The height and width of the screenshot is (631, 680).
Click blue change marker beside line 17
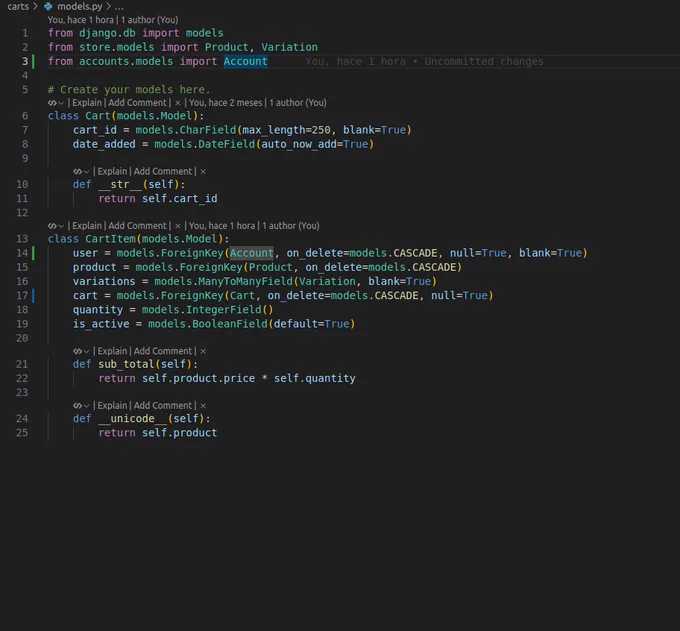click(x=33, y=296)
